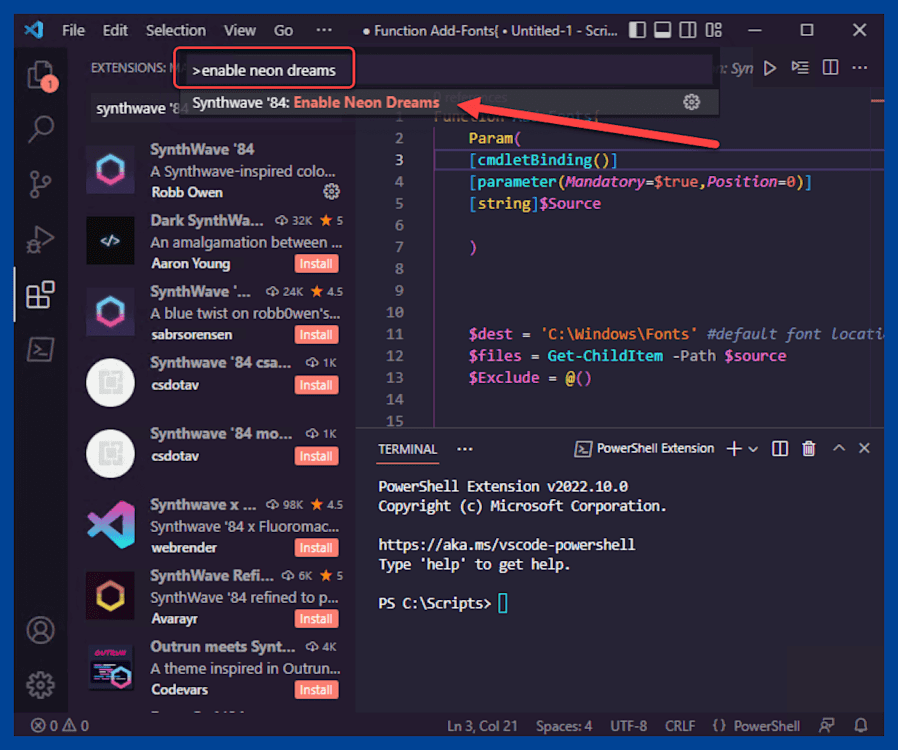Open the Extensions view icon
The width and height of the screenshot is (898, 750).
pos(41,294)
